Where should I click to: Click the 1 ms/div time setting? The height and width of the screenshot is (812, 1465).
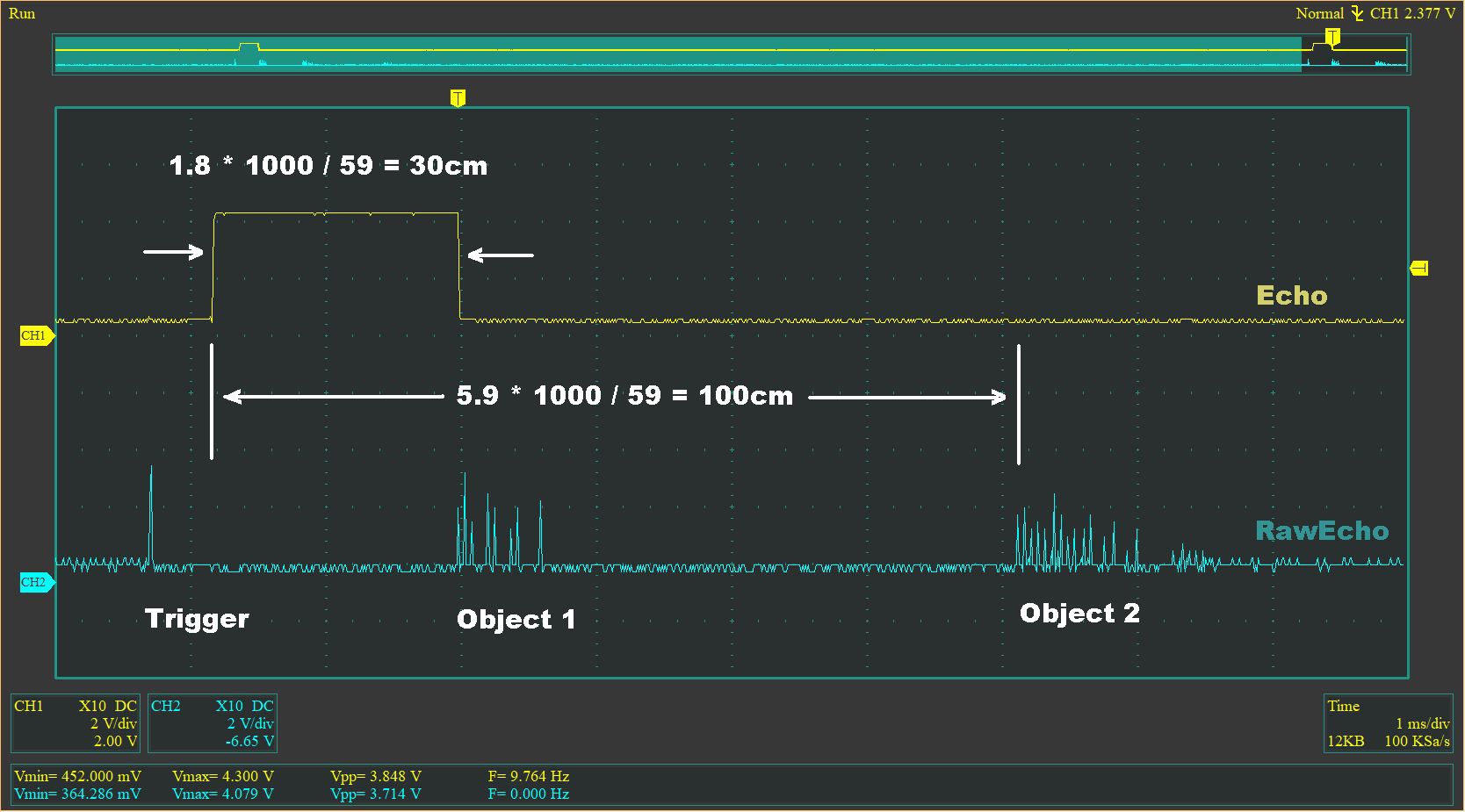click(x=1422, y=723)
